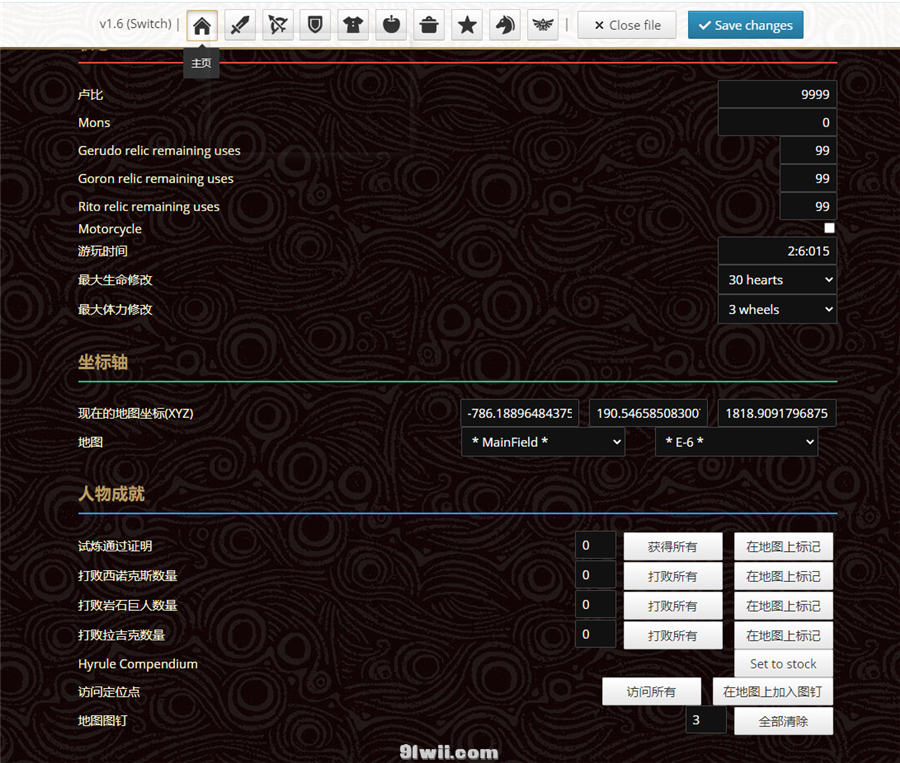The width and height of the screenshot is (900, 763).
Task: Open the Other items (star) tab
Action: (x=467, y=25)
